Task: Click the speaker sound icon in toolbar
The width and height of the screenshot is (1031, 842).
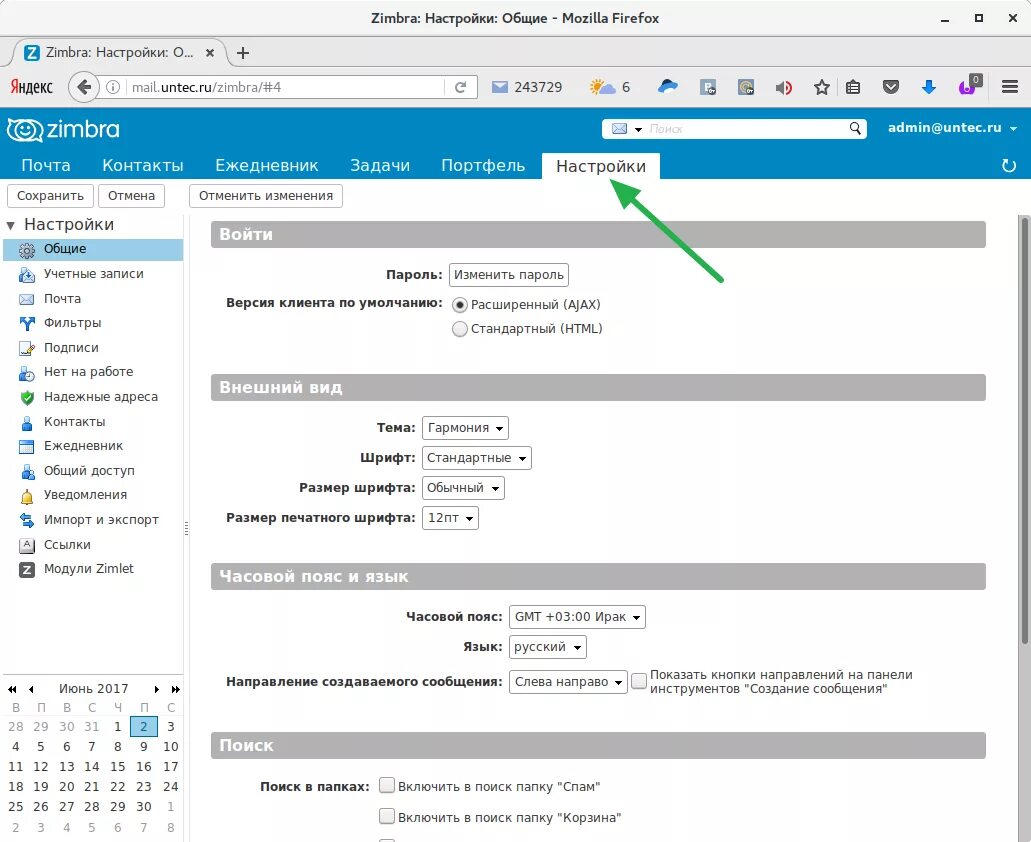Action: click(784, 87)
